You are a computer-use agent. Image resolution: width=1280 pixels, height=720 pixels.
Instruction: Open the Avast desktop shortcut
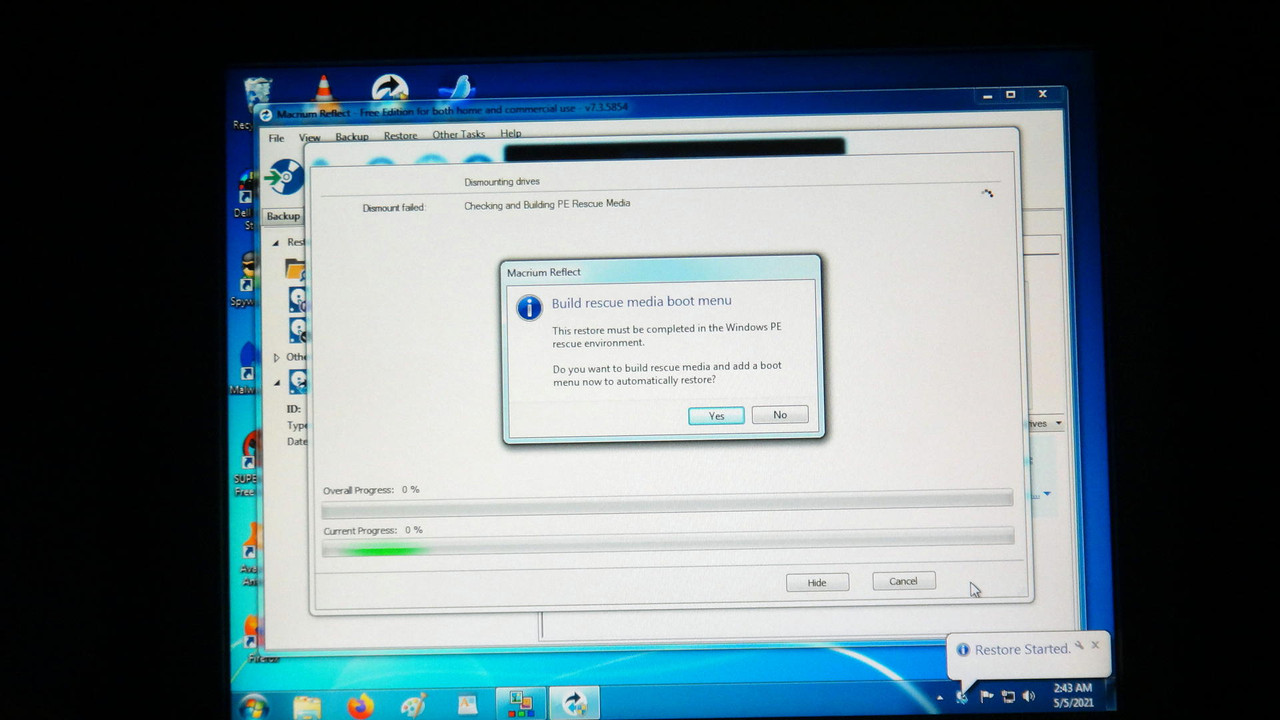tap(249, 553)
